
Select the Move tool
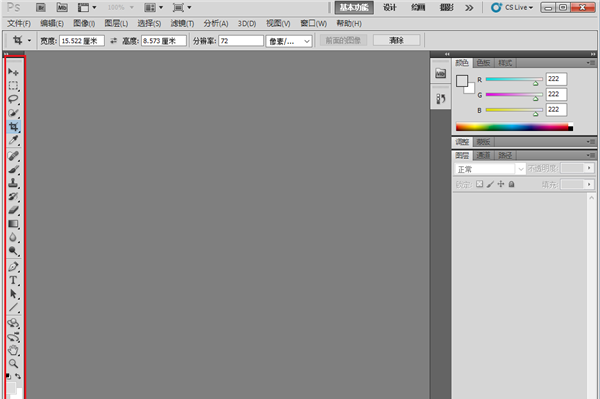(x=13, y=72)
